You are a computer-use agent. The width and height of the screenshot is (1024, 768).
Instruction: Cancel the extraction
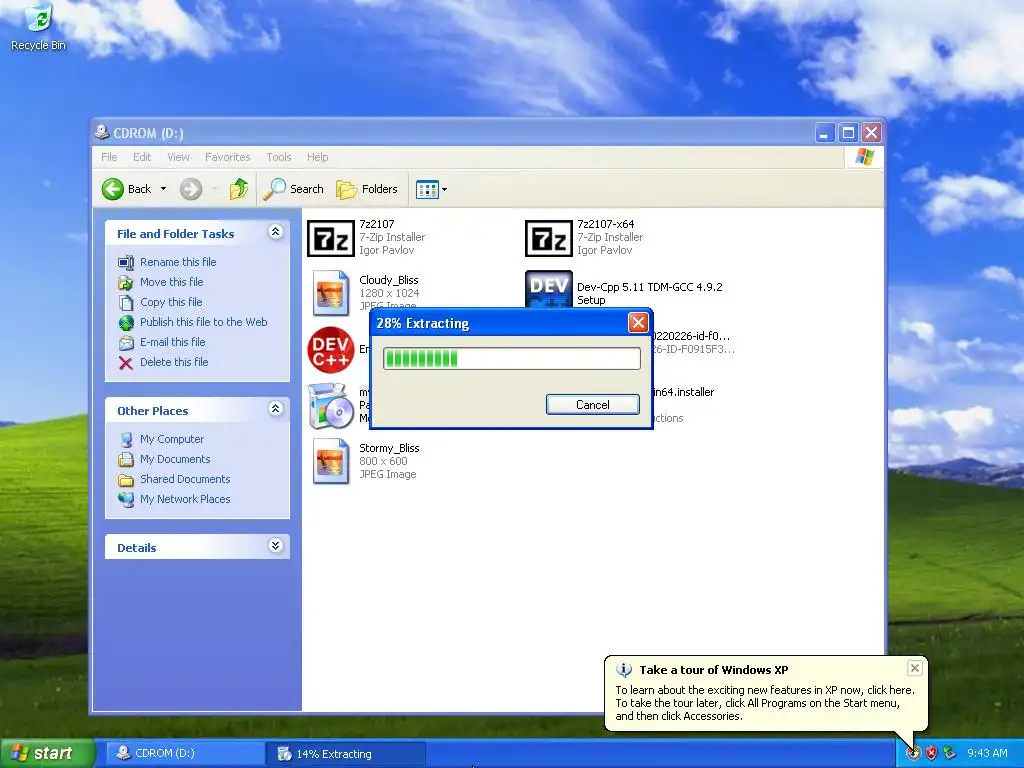click(x=592, y=405)
